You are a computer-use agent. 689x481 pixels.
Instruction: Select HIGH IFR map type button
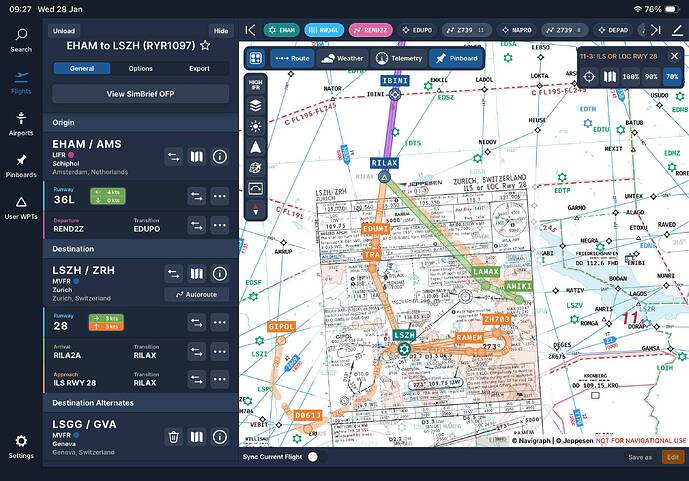[x=255, y=84]
